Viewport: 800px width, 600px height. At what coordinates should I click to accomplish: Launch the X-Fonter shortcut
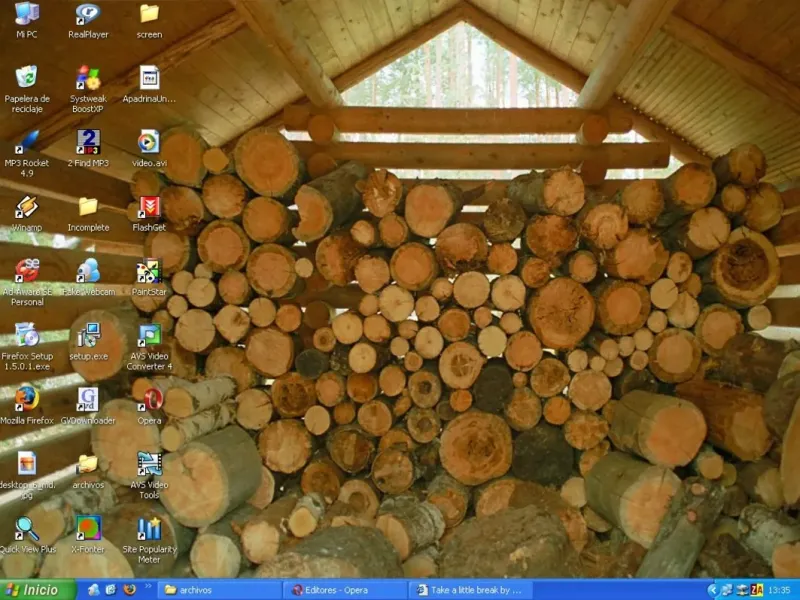pos(88,535)
